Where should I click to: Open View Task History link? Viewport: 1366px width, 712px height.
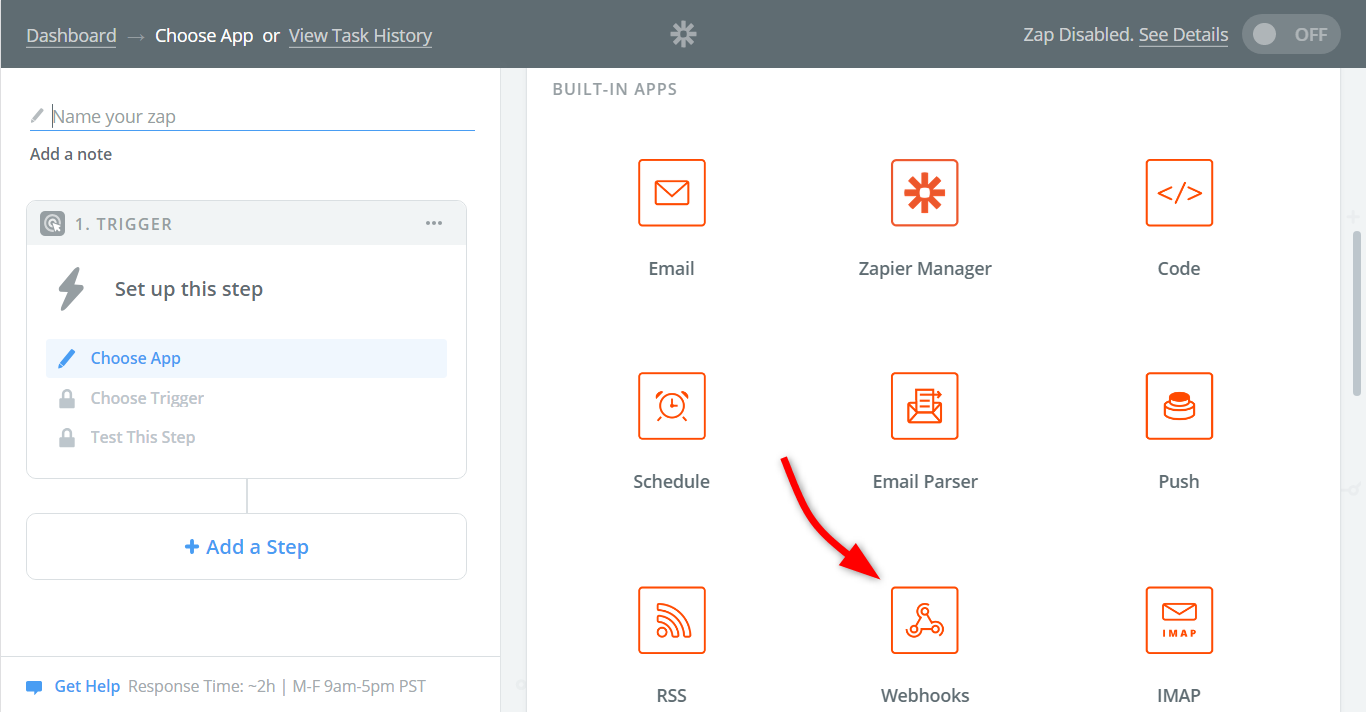click(360, 36)
